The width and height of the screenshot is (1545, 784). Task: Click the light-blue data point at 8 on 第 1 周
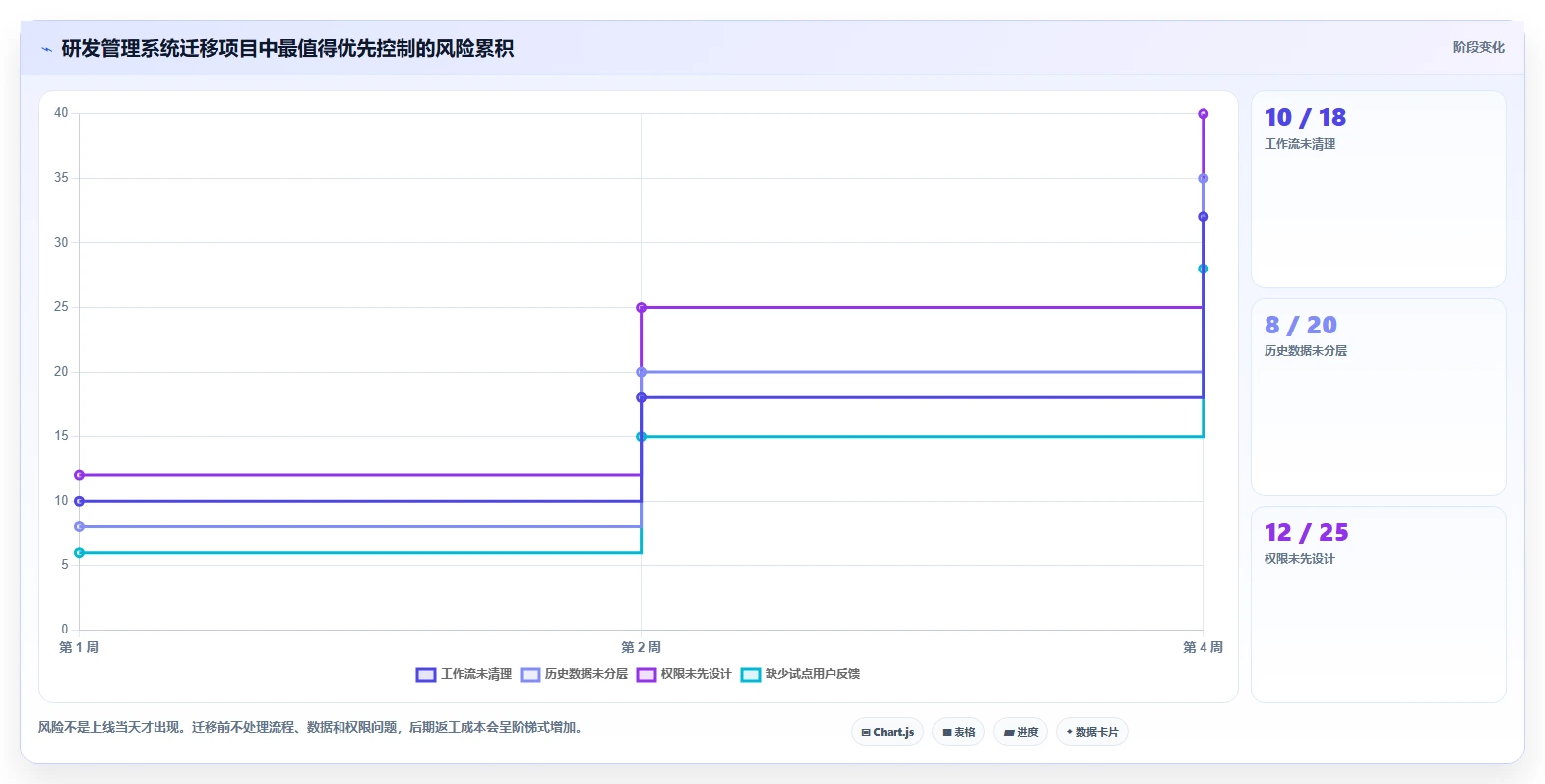click(x=80, y=527)
